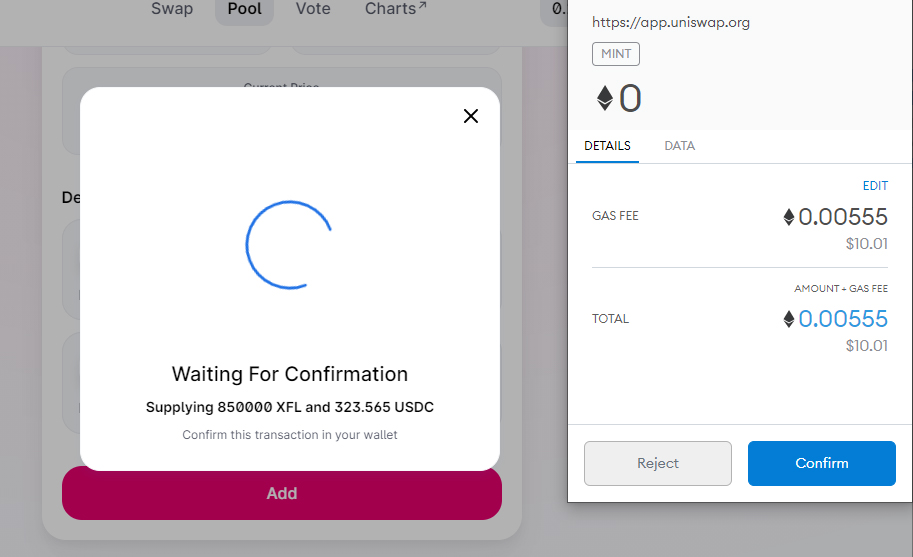Select the Pool navigation tab
This screenshot has height=557, width=913.
(x=245, y=9)
